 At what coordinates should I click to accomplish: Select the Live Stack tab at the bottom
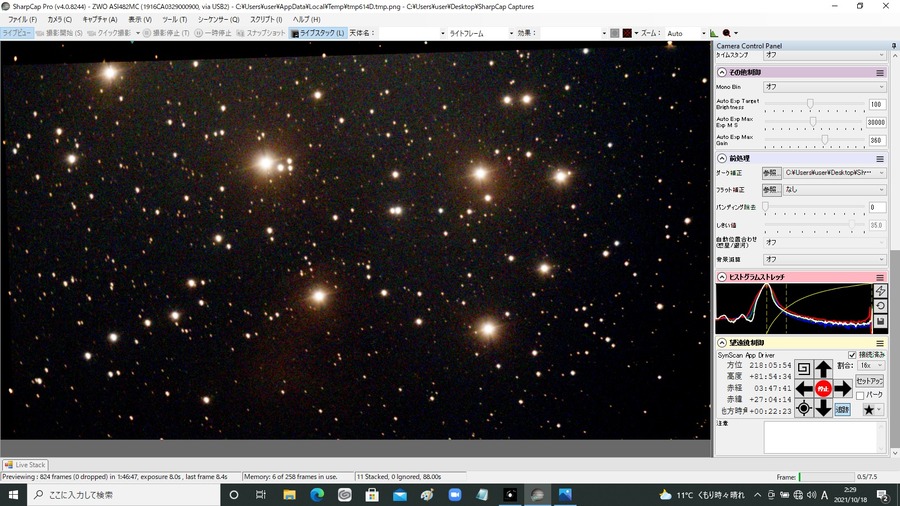[x=25, y=465]
